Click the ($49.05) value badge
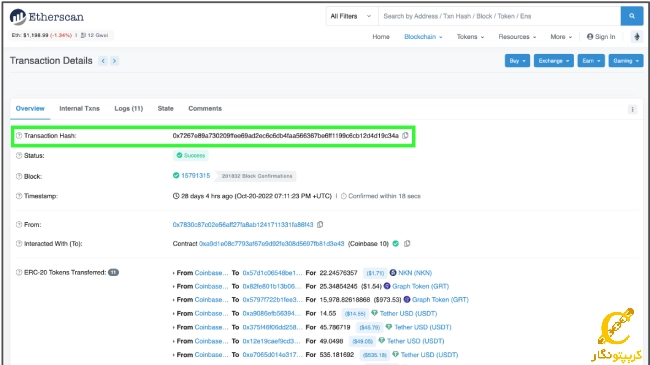Image resolution: width=650 pixels, height=365 pixels. pos(362,341)
